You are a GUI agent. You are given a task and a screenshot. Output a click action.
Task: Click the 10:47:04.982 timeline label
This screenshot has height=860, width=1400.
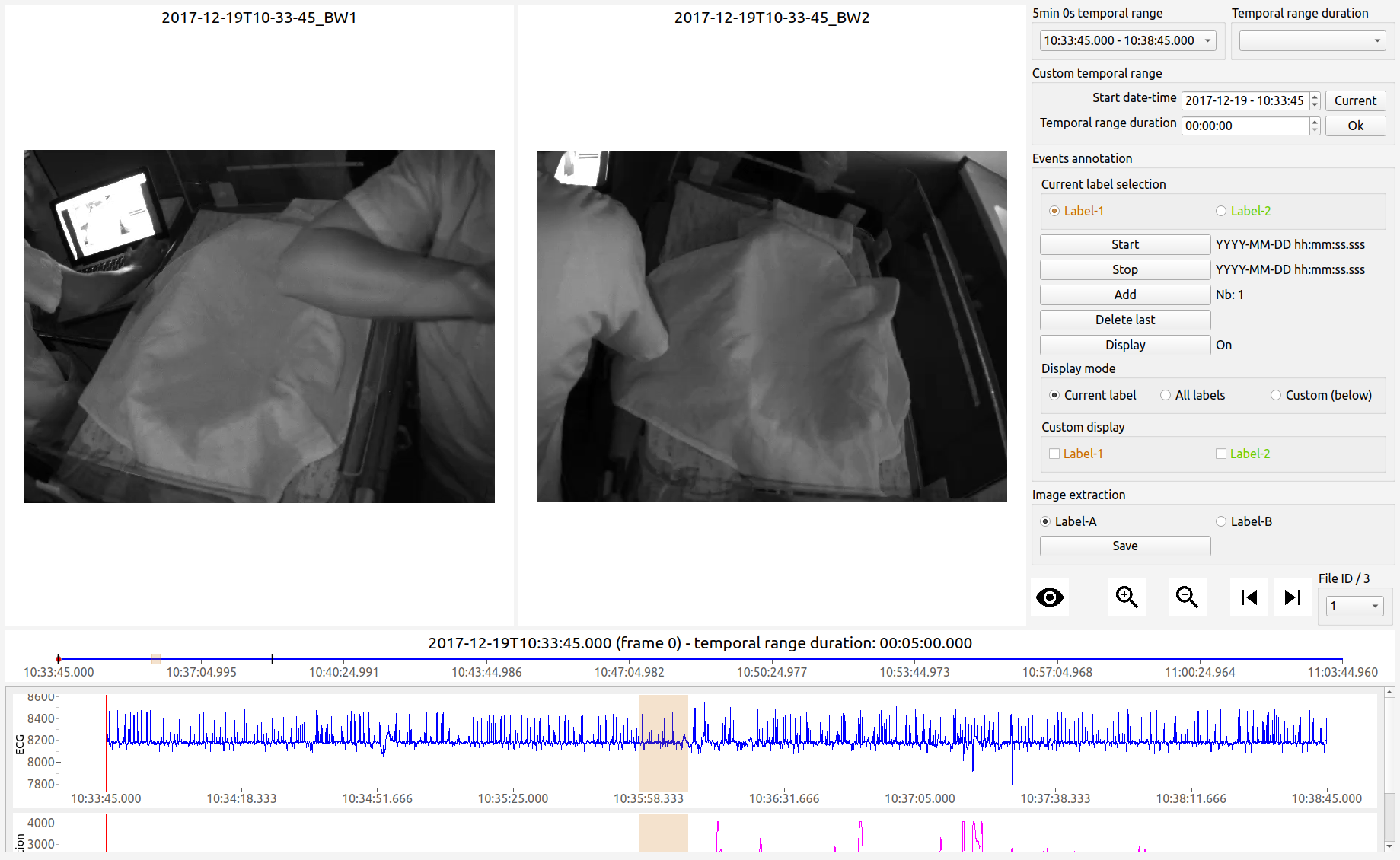click(x=630, y=672)
